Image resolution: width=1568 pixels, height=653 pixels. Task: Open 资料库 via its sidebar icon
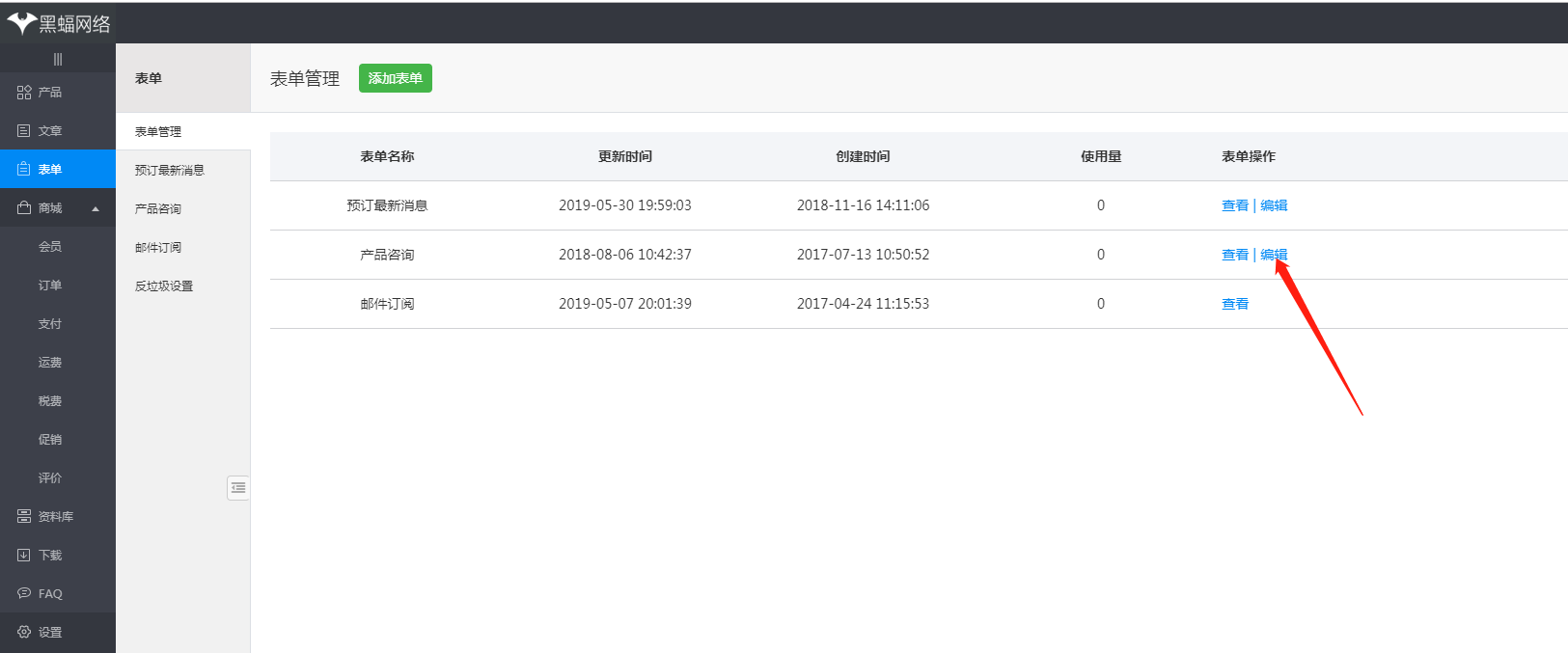point(24,517)
